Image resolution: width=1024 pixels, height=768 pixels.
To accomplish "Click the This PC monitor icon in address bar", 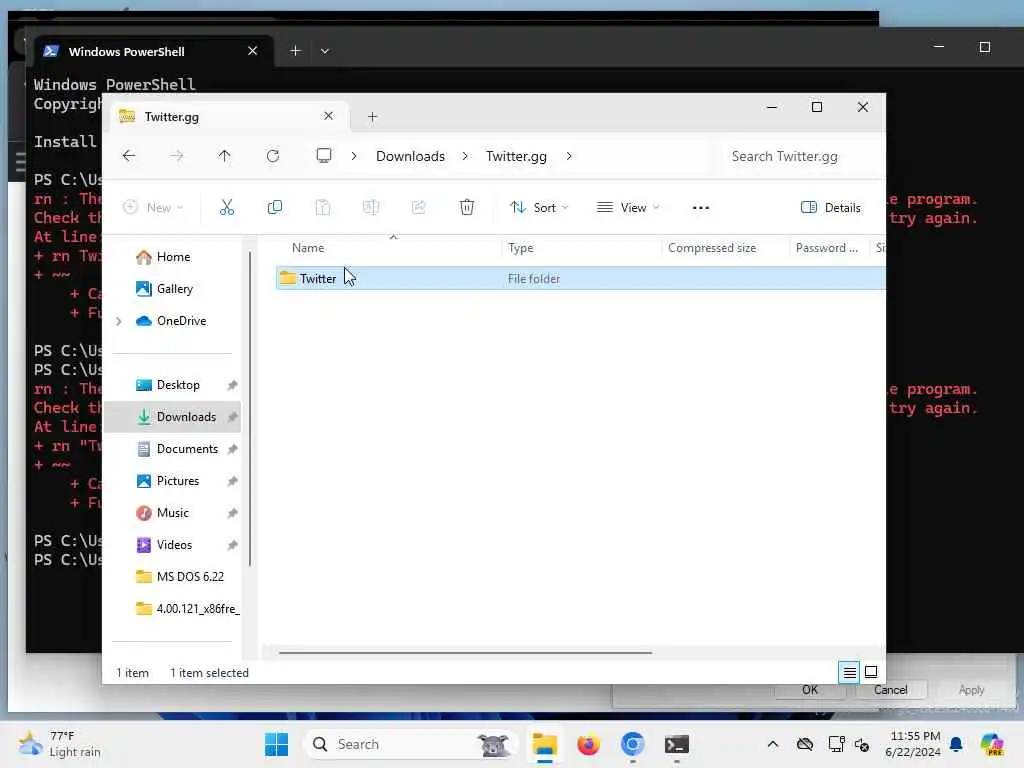I will (x=324, y=155).
